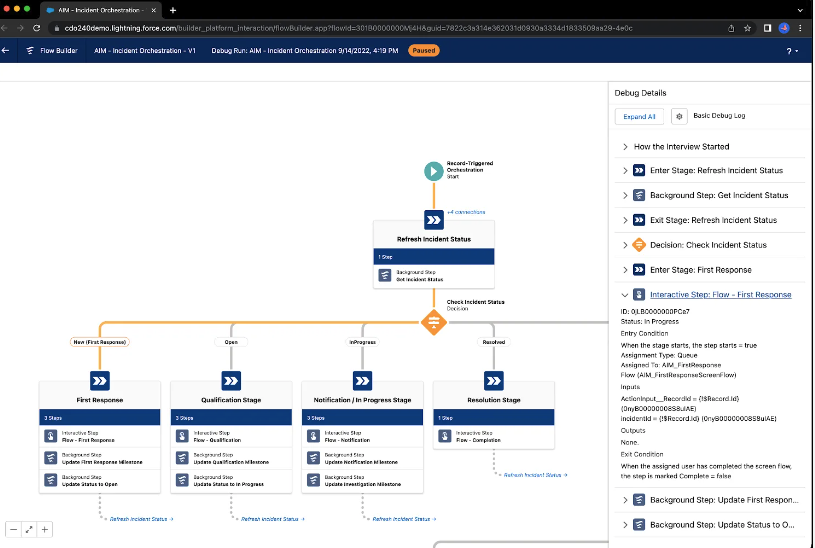The width and height of the screenshot is (815, 548).
Task: Open the Chrome profile avatar
Action: pos(784,28)
